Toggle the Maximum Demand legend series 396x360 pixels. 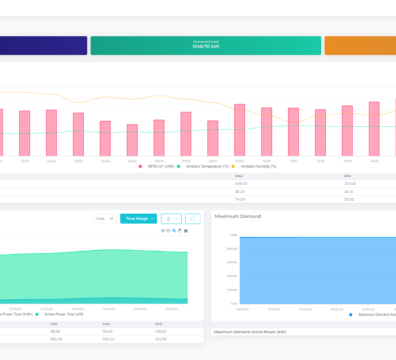pyautogui.click(x=373, y=315)
